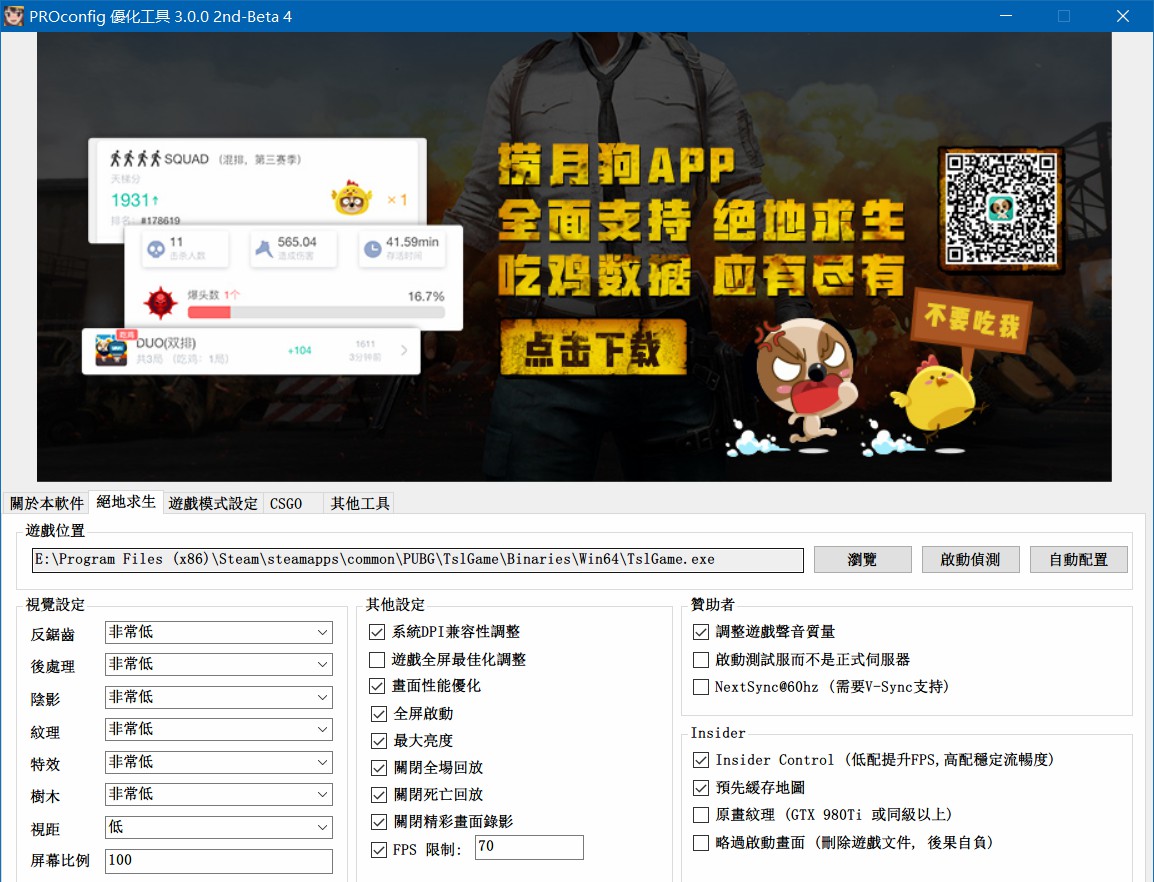
Task: Click the 屏幕比例 value field
Action: [219, 861]
